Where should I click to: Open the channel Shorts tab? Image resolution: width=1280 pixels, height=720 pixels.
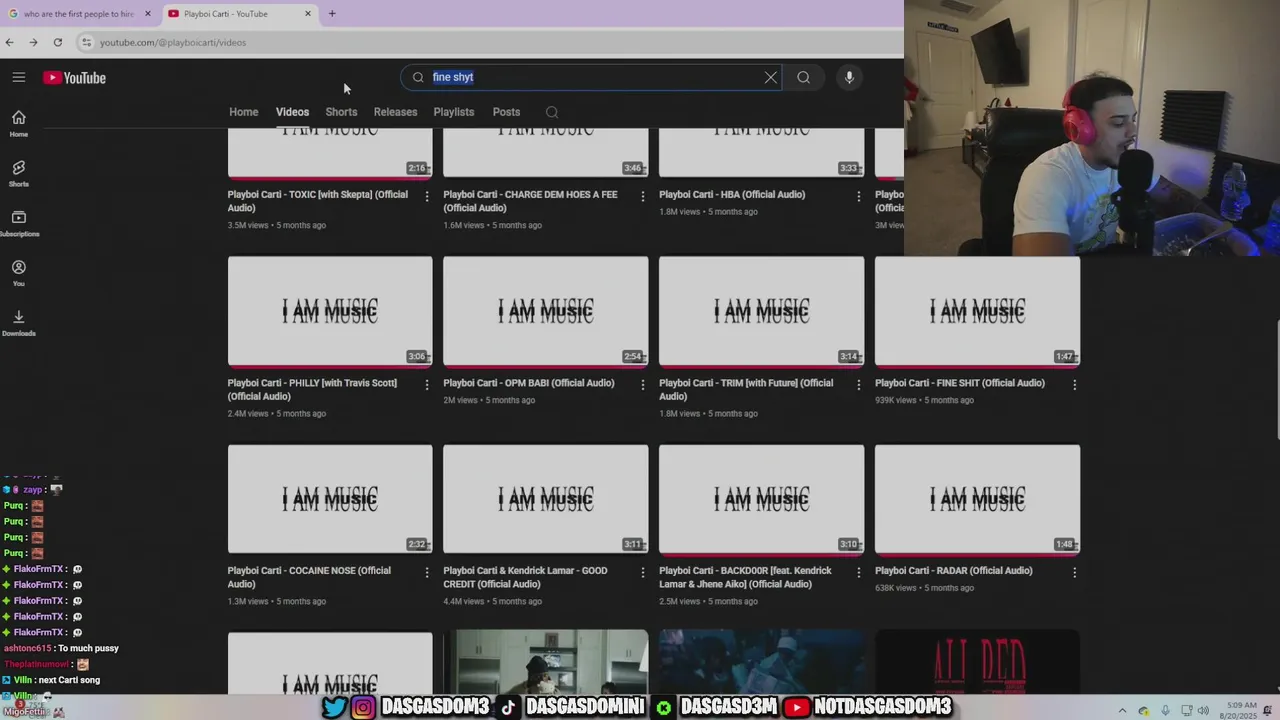341,112
